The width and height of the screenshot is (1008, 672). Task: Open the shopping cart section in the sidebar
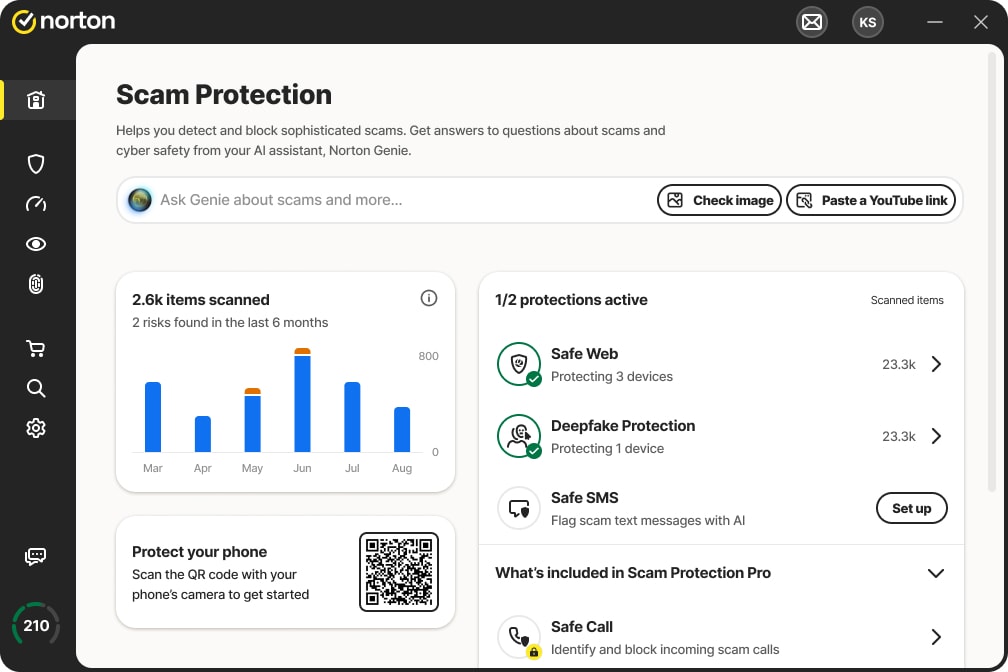pos(36,348)
